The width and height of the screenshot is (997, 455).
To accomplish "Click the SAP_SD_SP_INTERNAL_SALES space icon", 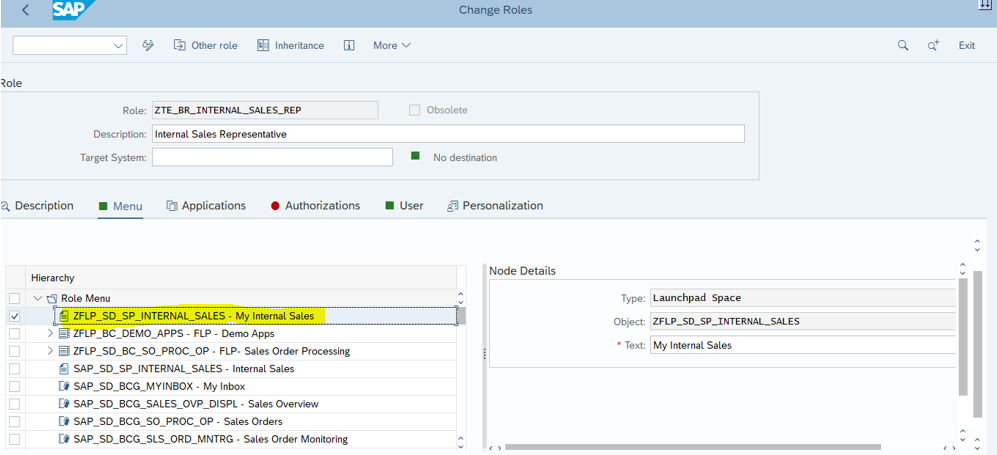I will (64, 369).
